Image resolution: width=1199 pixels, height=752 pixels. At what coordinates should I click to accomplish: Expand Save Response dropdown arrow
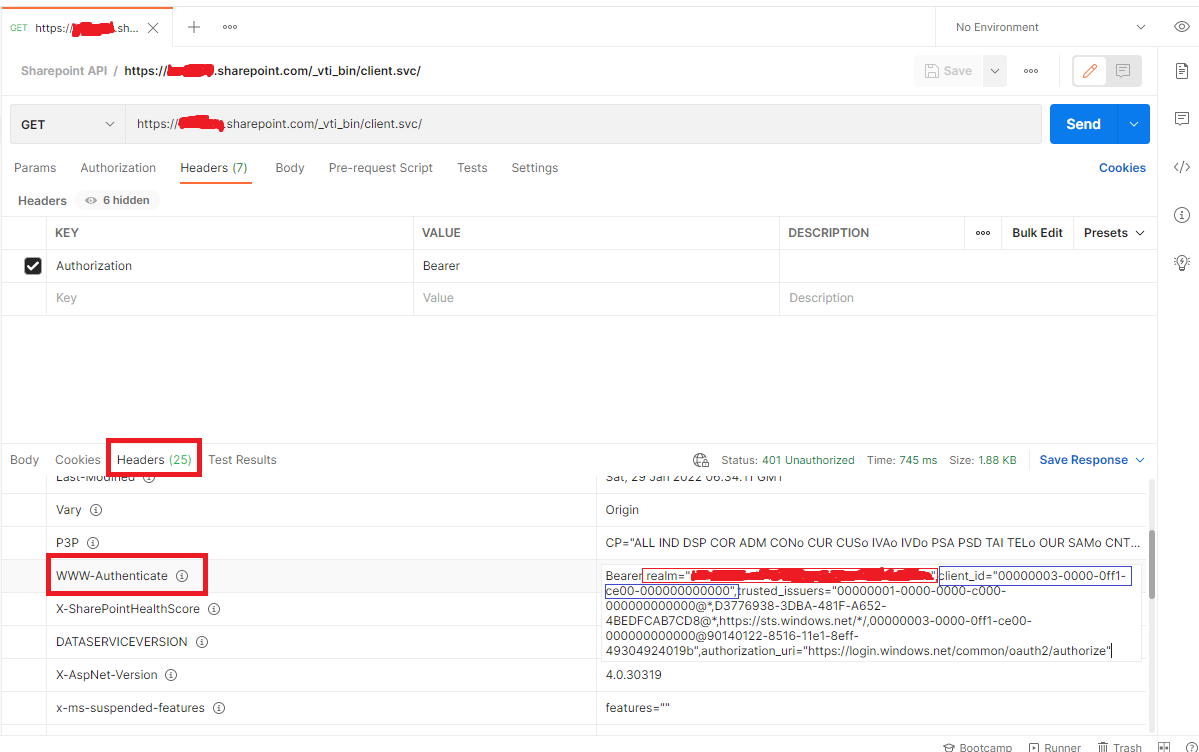point(1140,460)
